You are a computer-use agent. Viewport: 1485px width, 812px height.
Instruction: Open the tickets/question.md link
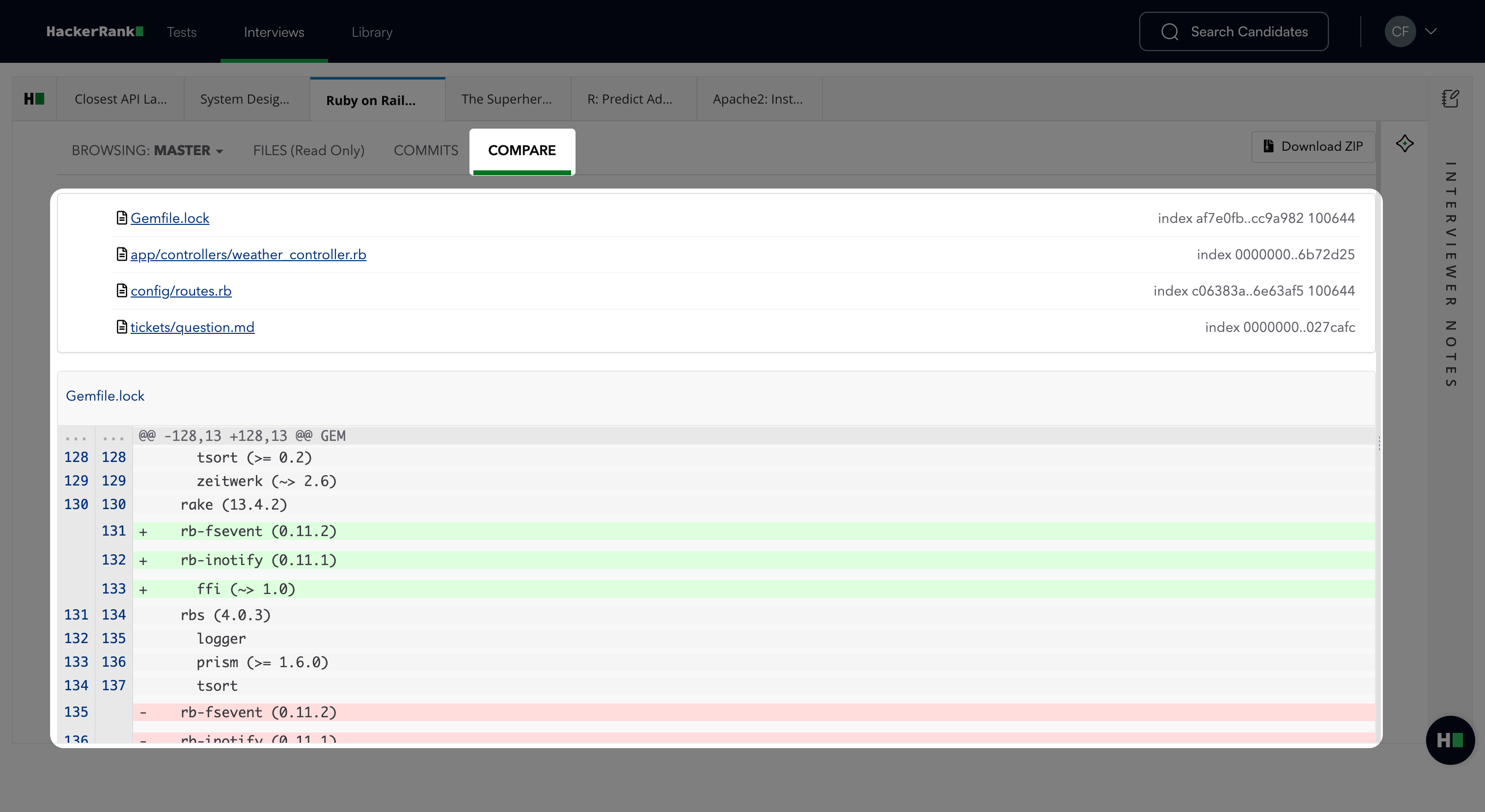(192, 327)
